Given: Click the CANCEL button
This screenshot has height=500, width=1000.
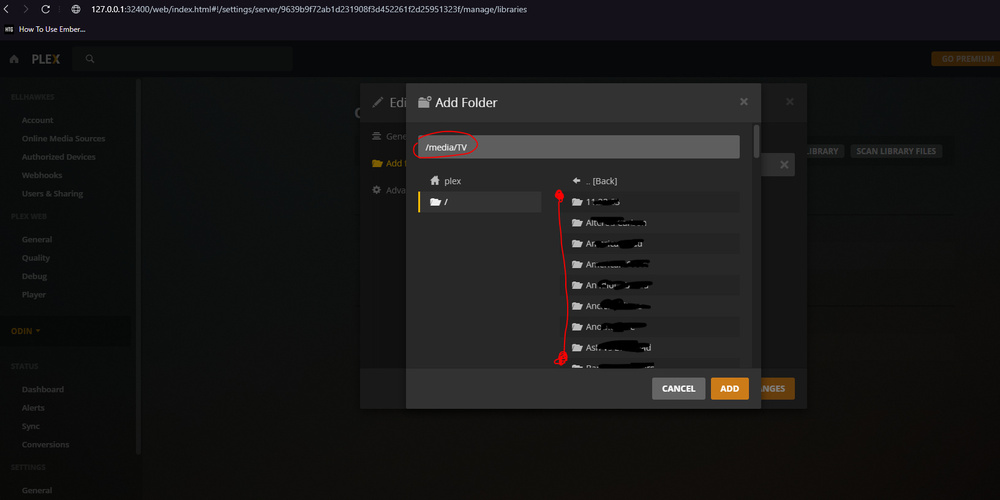Looking at the screenshot, I should 679,389.
